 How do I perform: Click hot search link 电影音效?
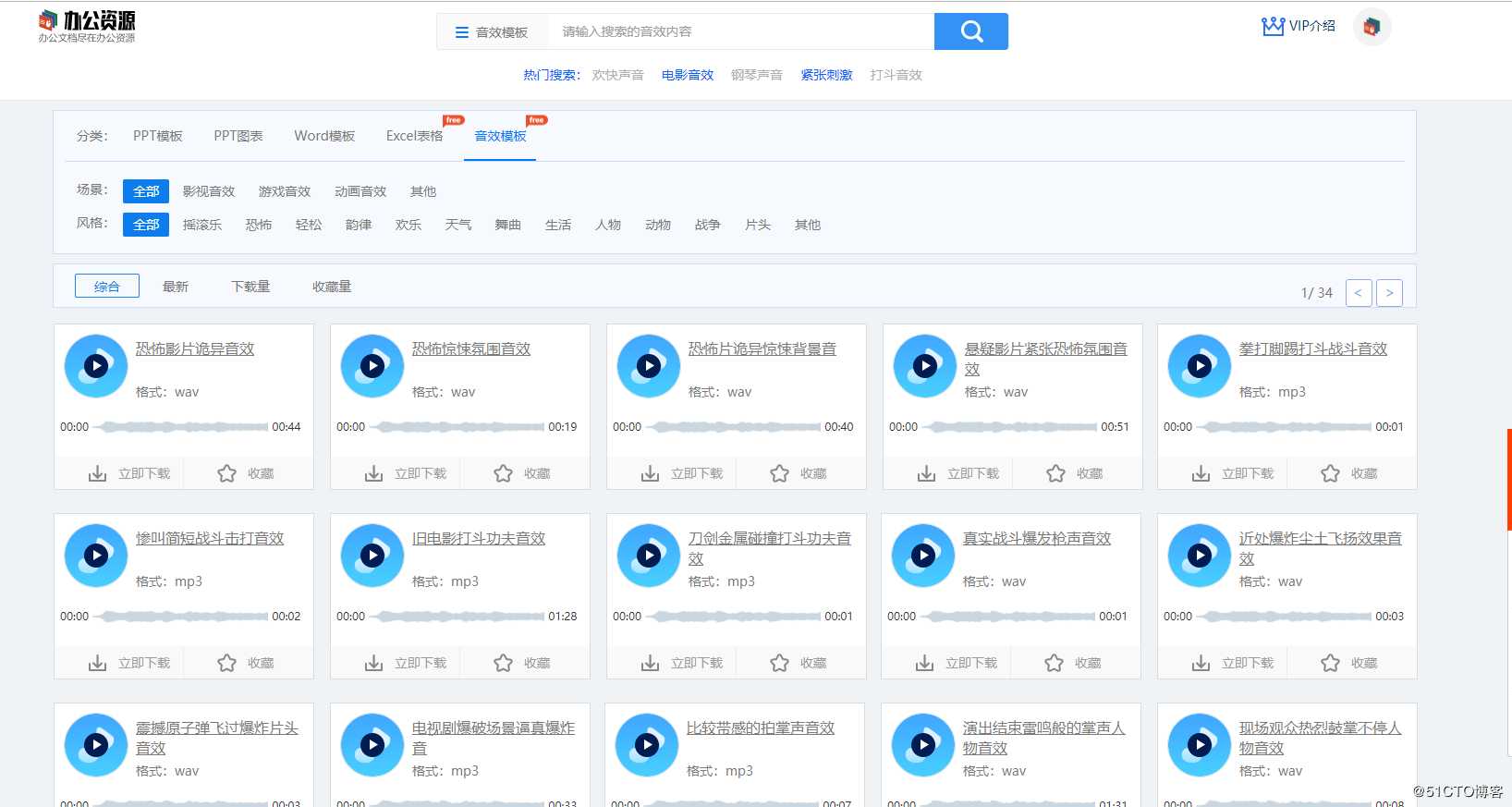pyautogui.click(x=688, y=75)
